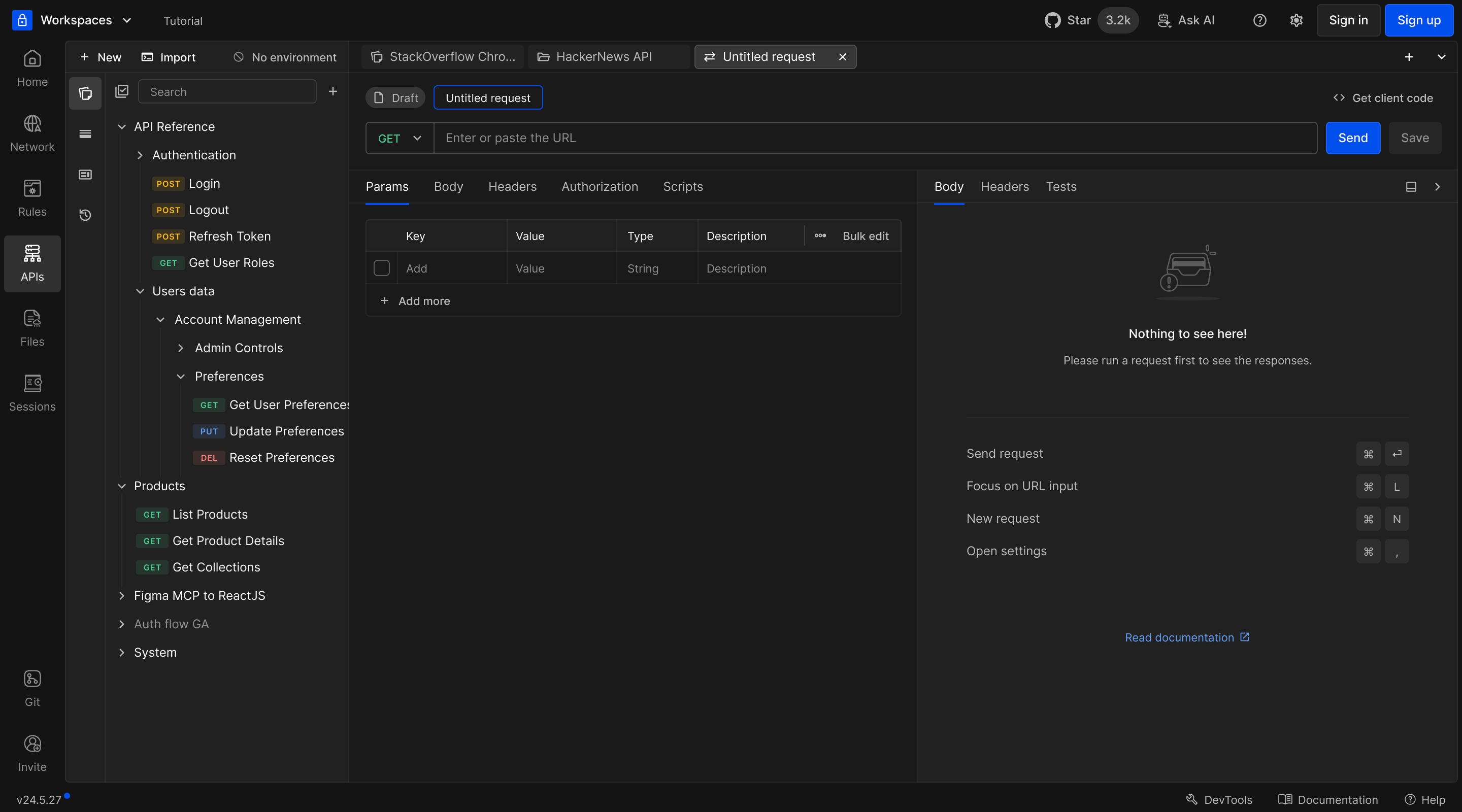Click the collections Search field
Image resolution: width=1462 pixels, height=812 pixels.
(x=227, y=91)
